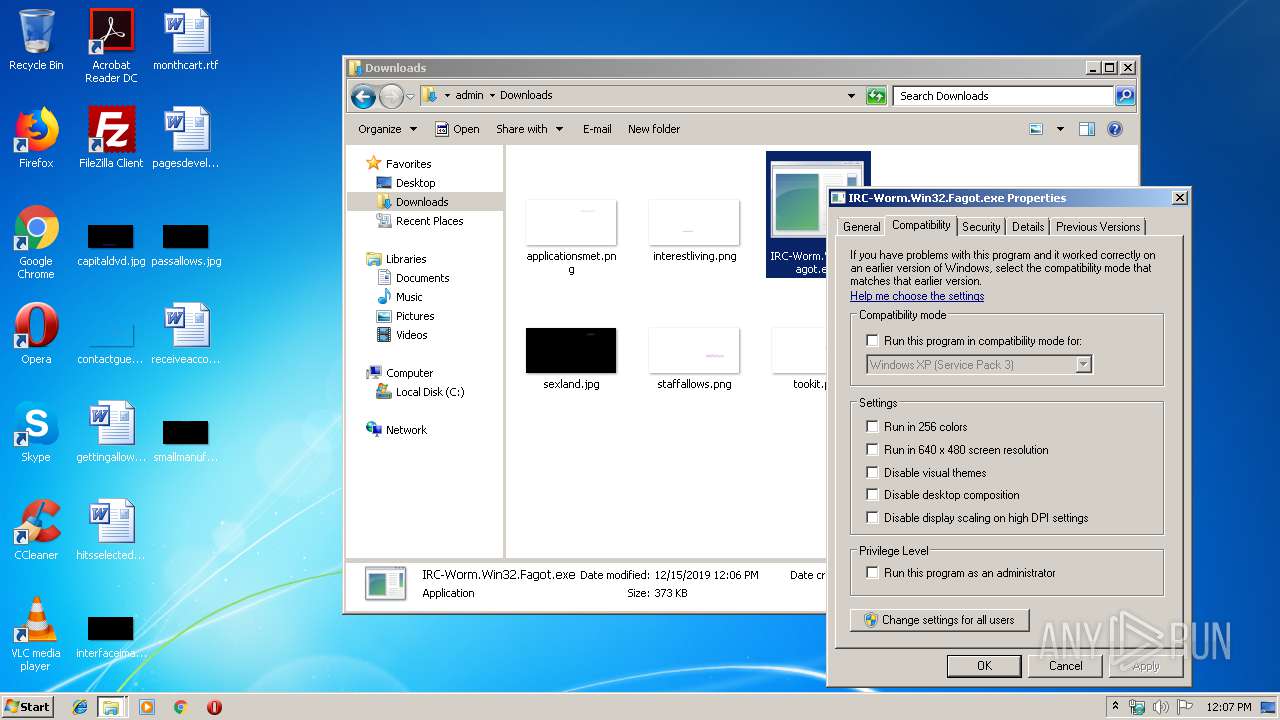This screenshot has width=1280, height=720.
Task: Open the change view options dropdown arrow
Action: [x=1060, y=129]
